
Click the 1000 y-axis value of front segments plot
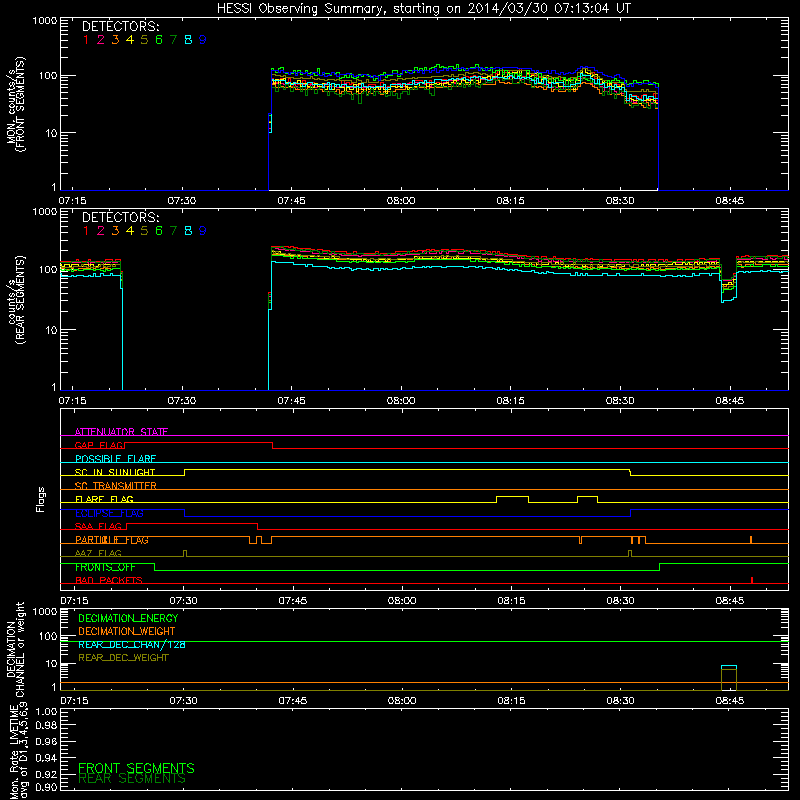pyautogui.click(x=45, y=21)
